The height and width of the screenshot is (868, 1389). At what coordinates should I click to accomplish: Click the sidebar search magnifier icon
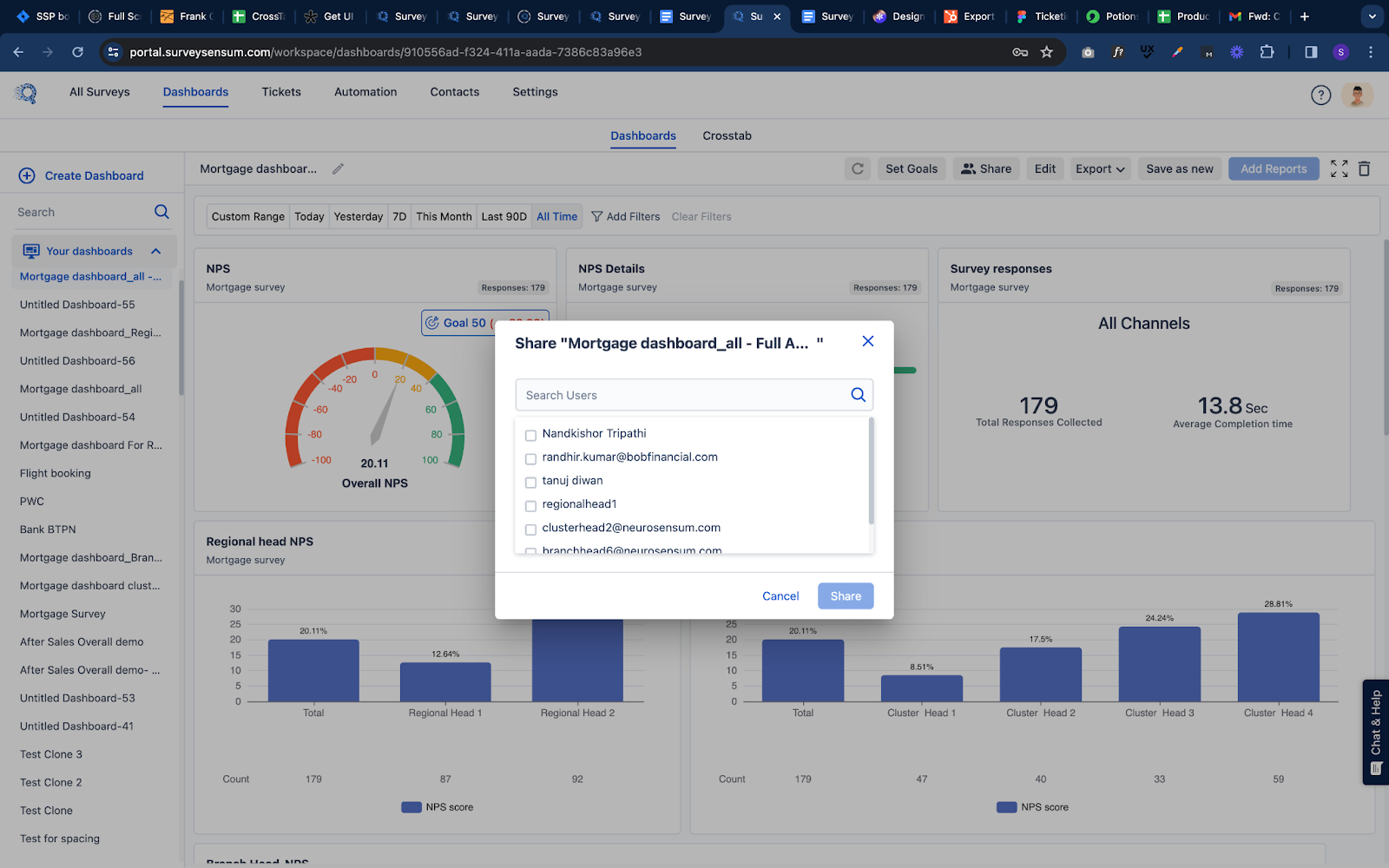(161, 212)
